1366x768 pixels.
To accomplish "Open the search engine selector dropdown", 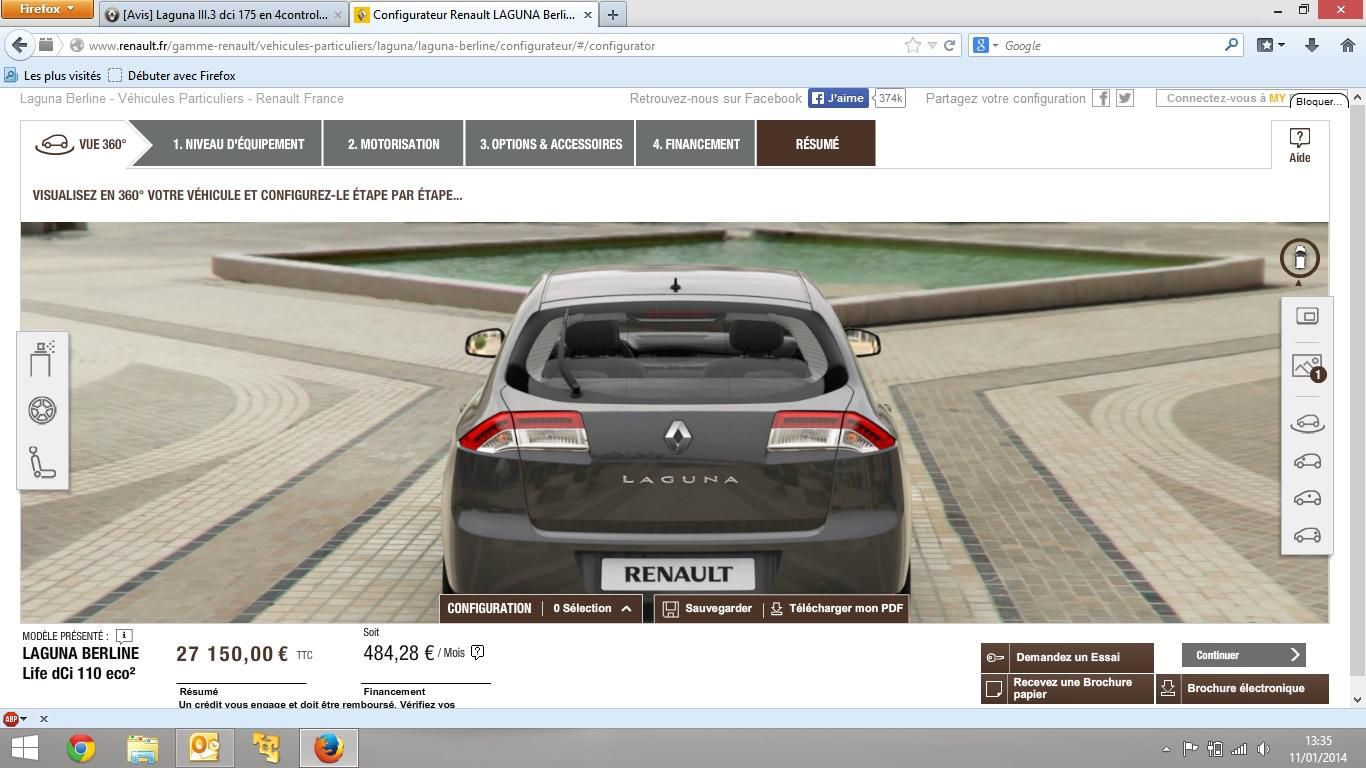I will tap(986, 45).
